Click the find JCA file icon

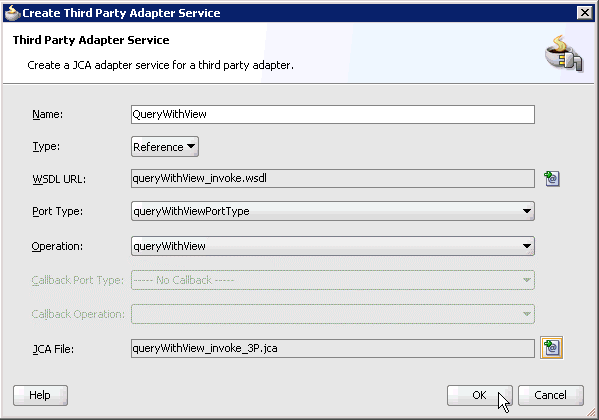click(x=551, y=348)
